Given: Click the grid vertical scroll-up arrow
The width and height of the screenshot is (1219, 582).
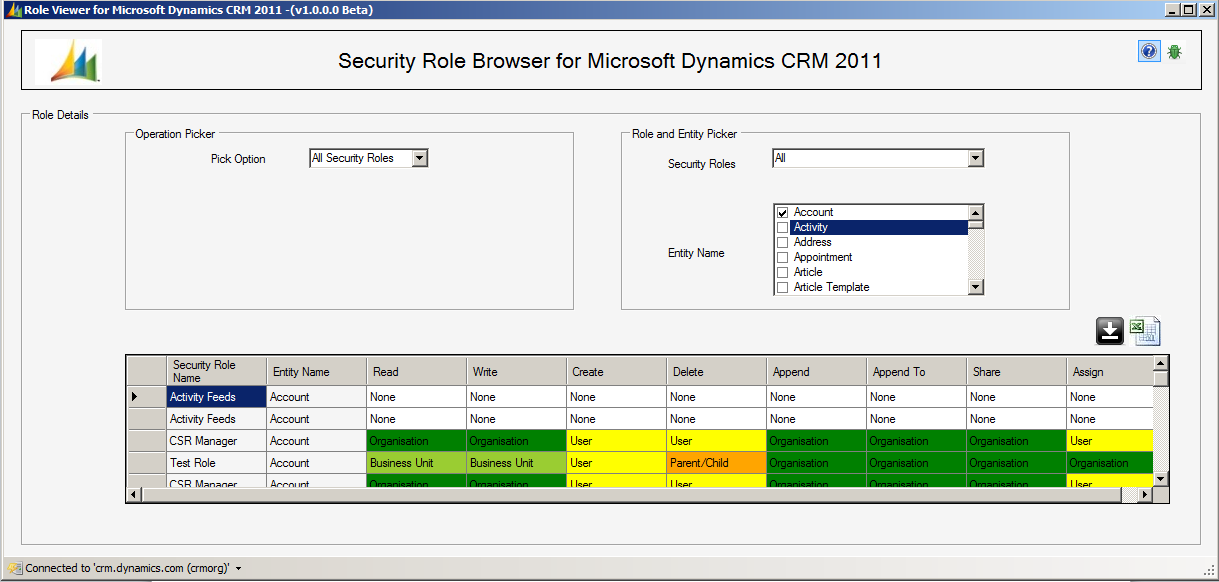Looking at the screenshot, I should 1160,363.
